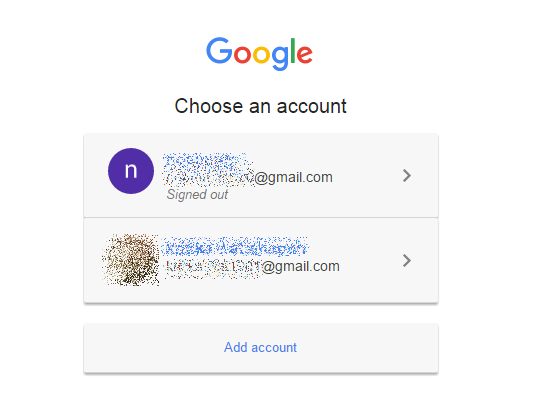Select the Gmail address in the second account row

click(252, 266)
